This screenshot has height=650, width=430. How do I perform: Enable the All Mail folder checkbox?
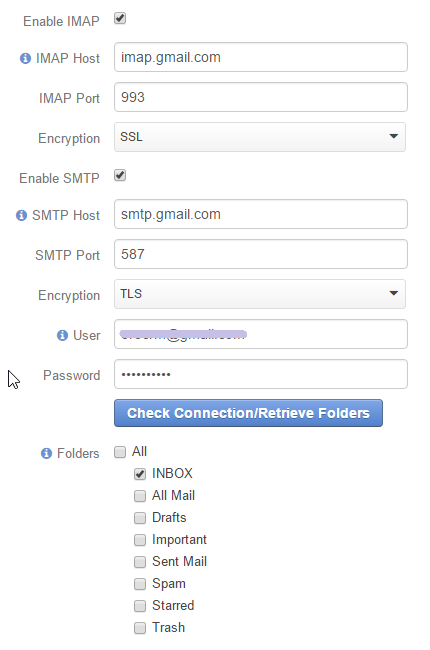[140, 496]
